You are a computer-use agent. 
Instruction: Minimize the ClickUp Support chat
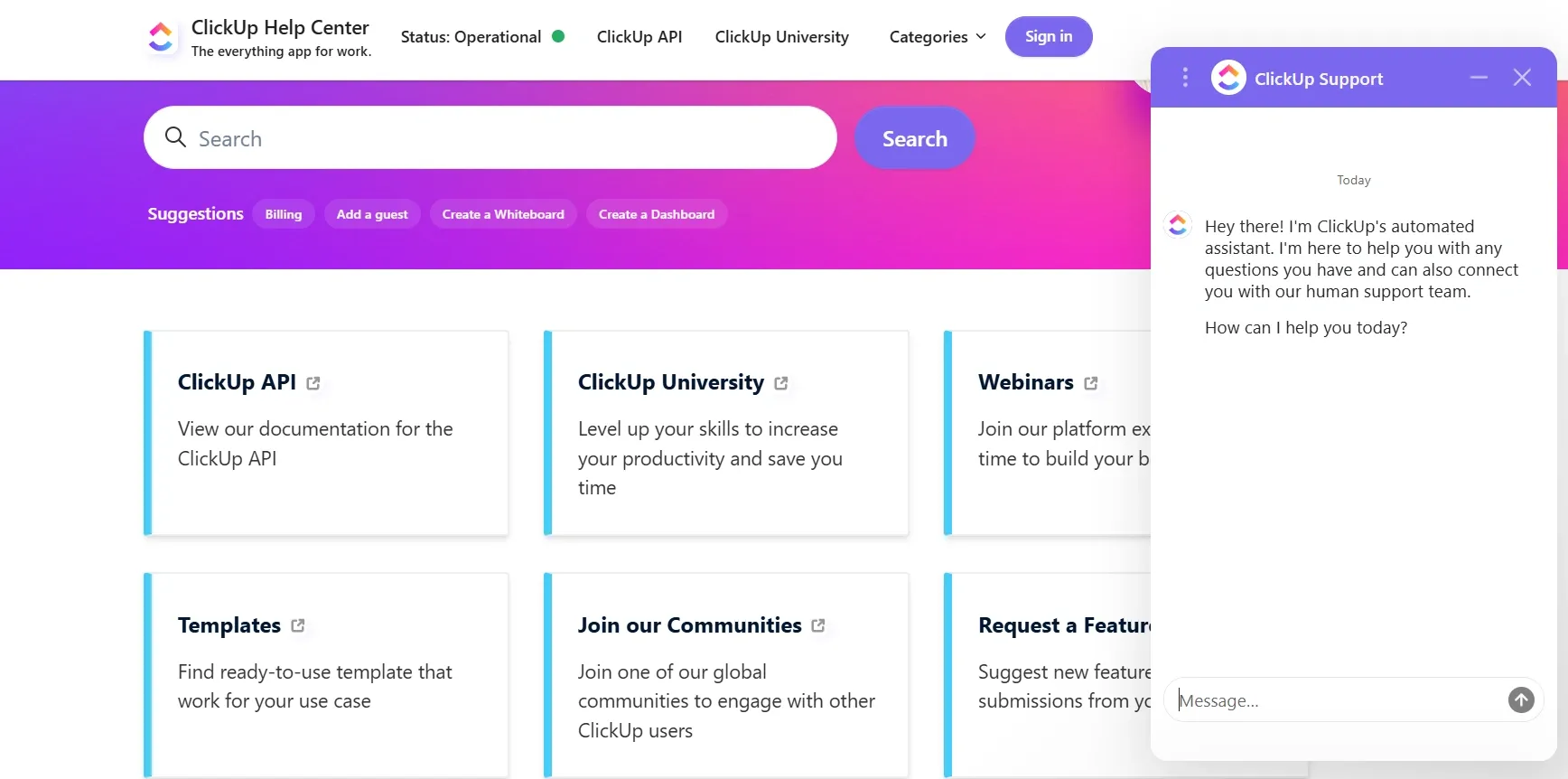[x=1478, y=78]
